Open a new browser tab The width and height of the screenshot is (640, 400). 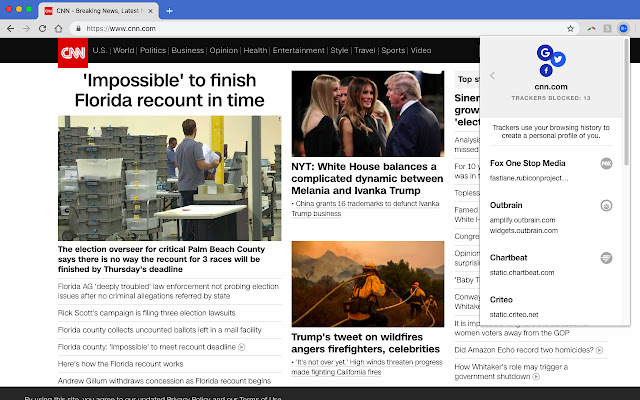[169, 10]
